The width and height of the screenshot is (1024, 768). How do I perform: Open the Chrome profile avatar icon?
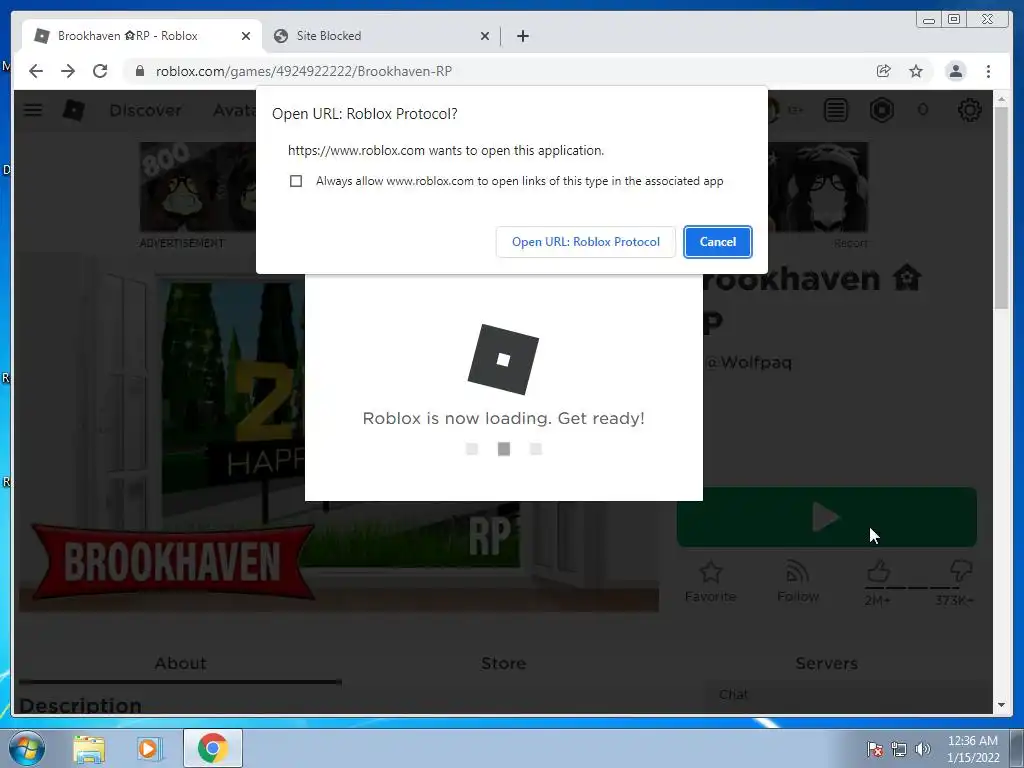(x=955, y=71)
